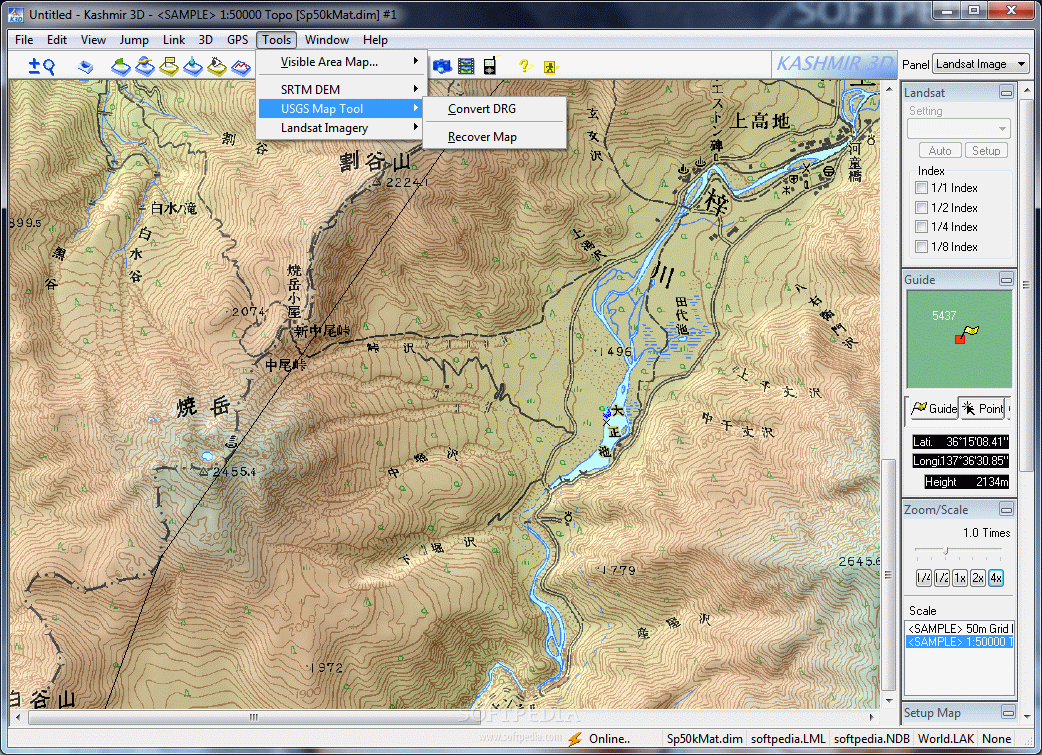Open the Help menu

coord(375,40)
